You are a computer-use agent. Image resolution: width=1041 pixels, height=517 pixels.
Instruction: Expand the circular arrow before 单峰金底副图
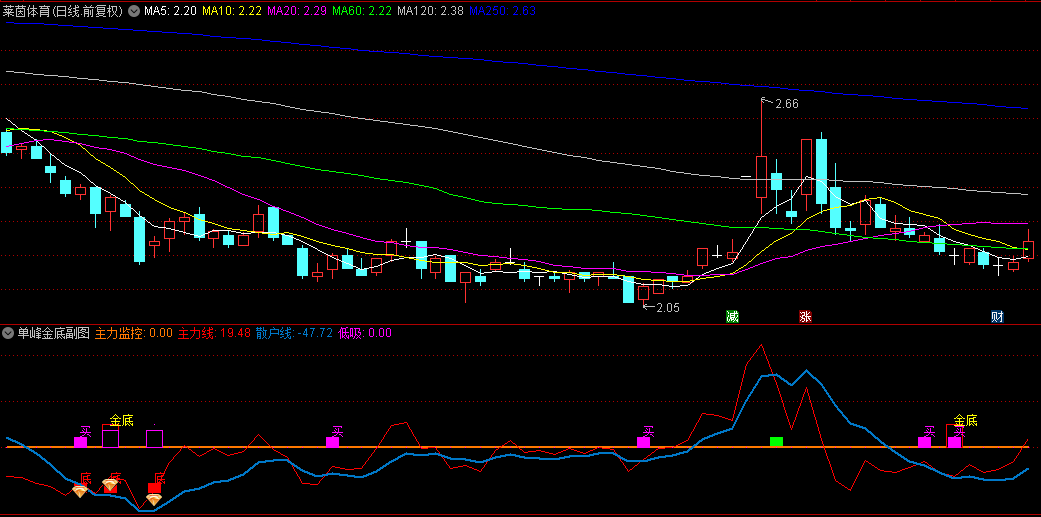point(9,333)
